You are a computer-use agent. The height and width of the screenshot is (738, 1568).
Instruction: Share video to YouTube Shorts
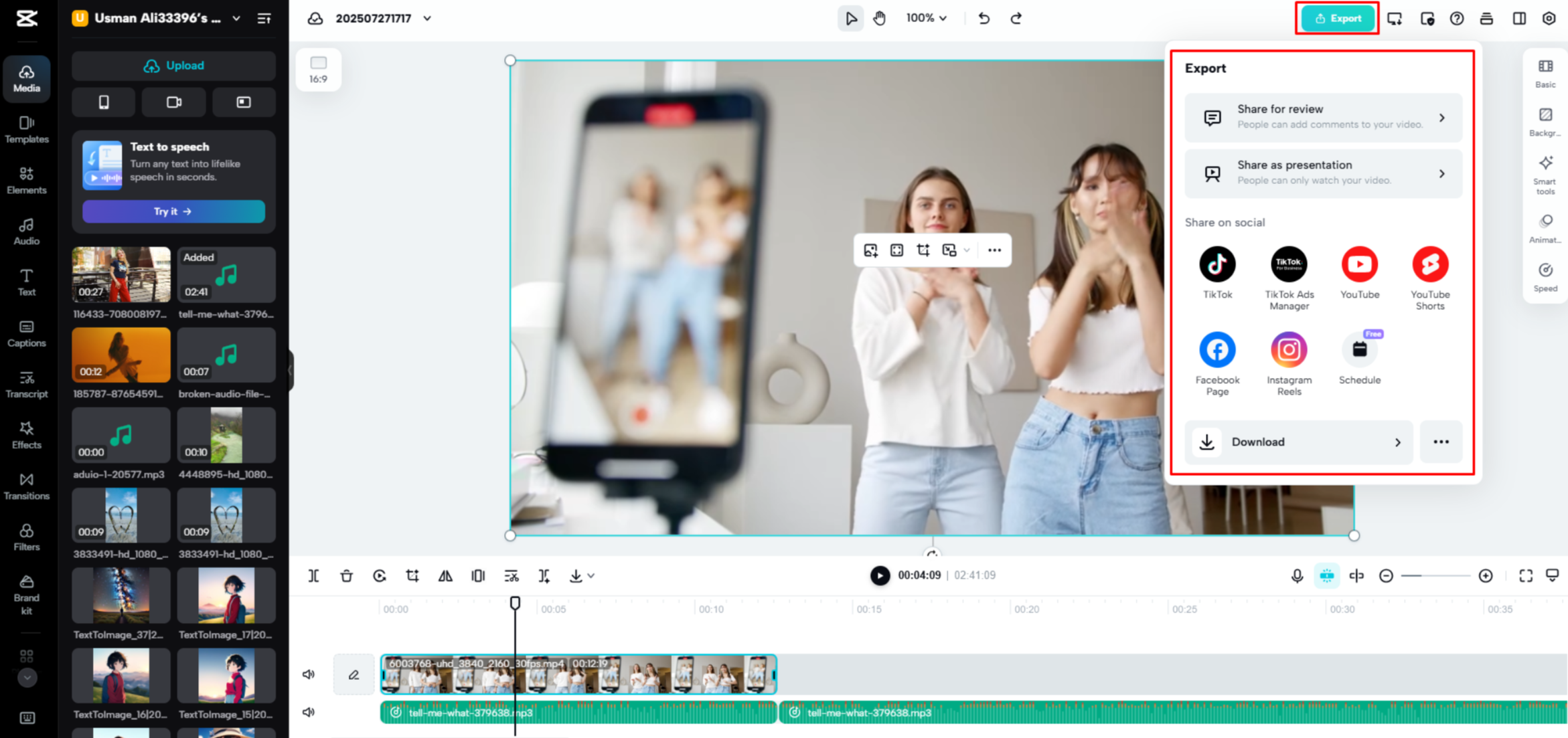[x=1429, y=264]
